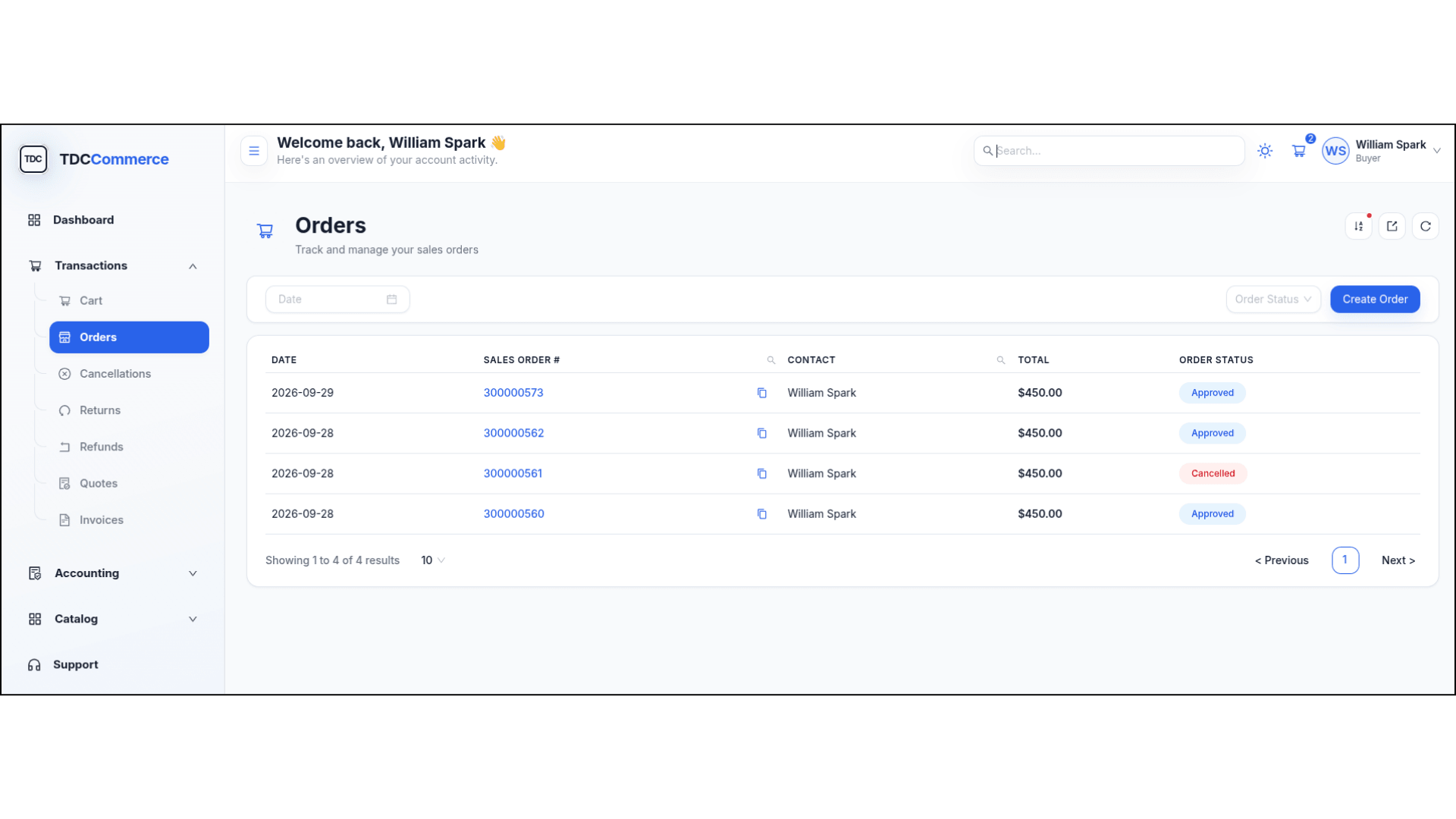Image resolution: width=1456 pixels, height=819 pixels.
Task: Open Returns page
Action: [x=129, y=410]
